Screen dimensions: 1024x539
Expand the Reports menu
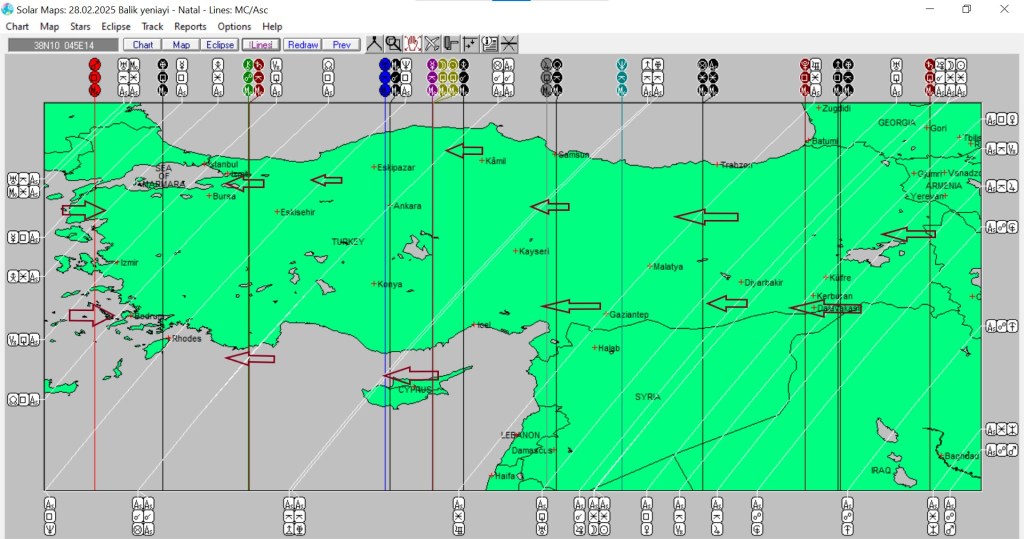point(190,26)
